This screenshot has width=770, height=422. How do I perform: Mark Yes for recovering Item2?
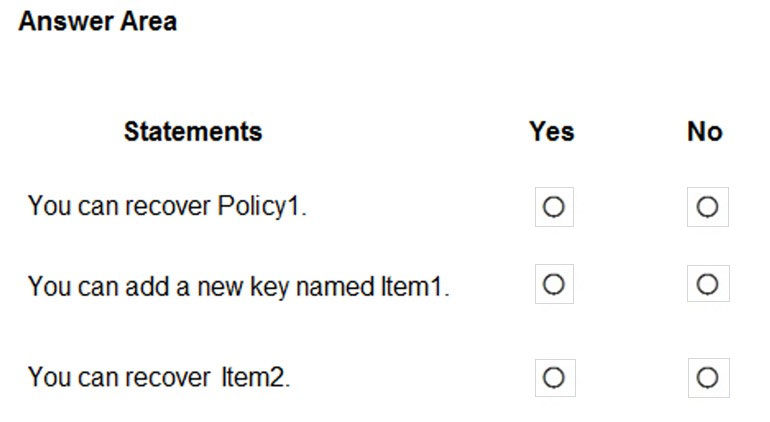(554, 377)
